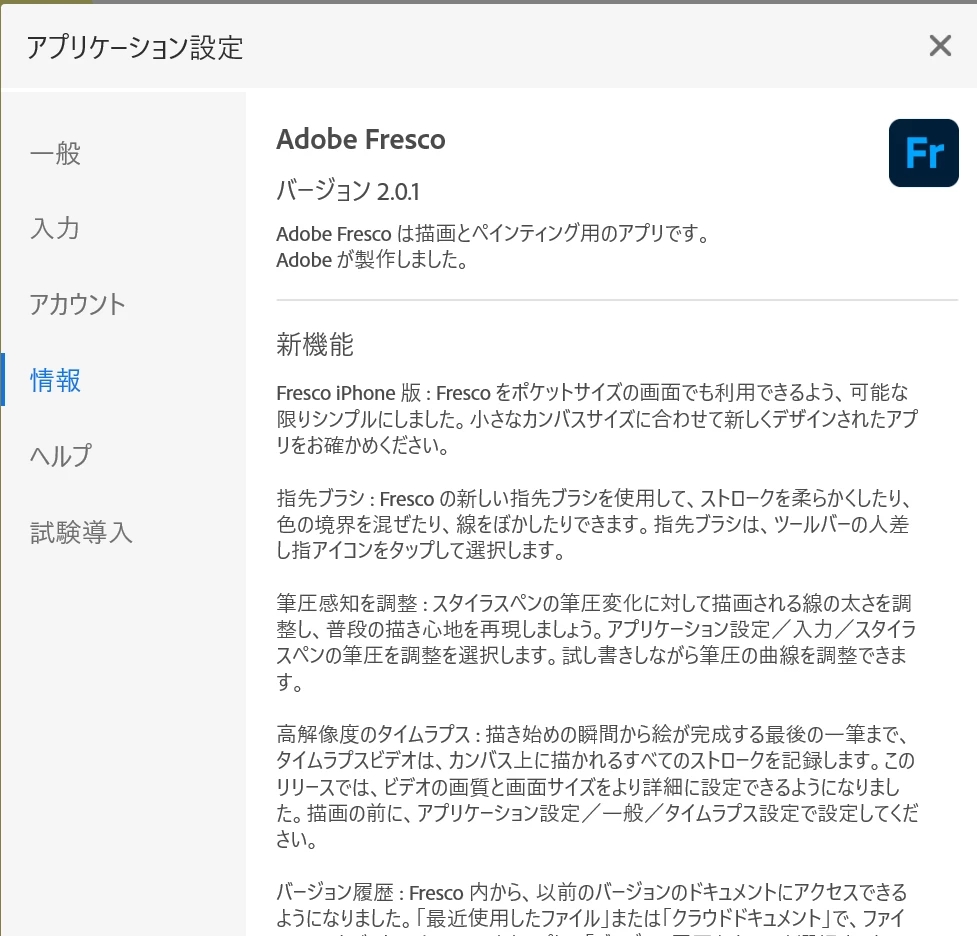
Task: Select the 情報 tab
Action: [55, 380]
